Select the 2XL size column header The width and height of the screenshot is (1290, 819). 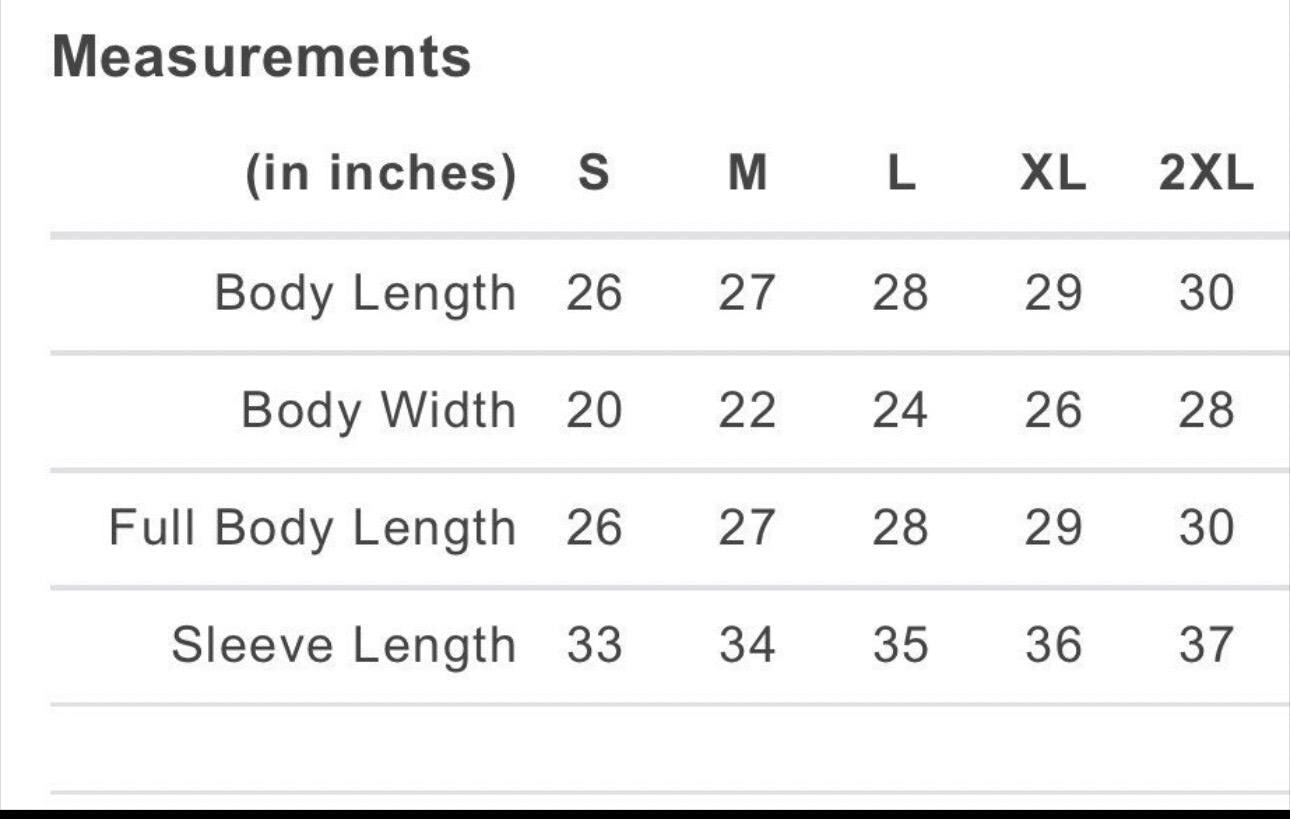coord(1206,175)
